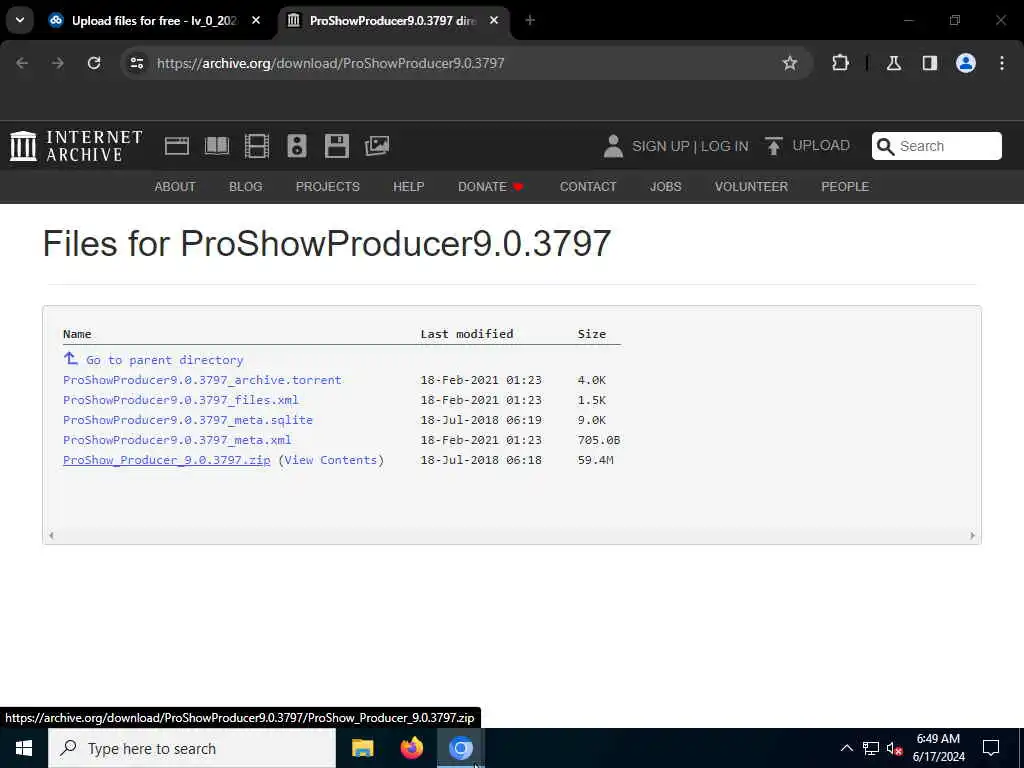Click the LOG IN link
The width and height of the screenshot is (1024, 768).
[x=724, y=146]
